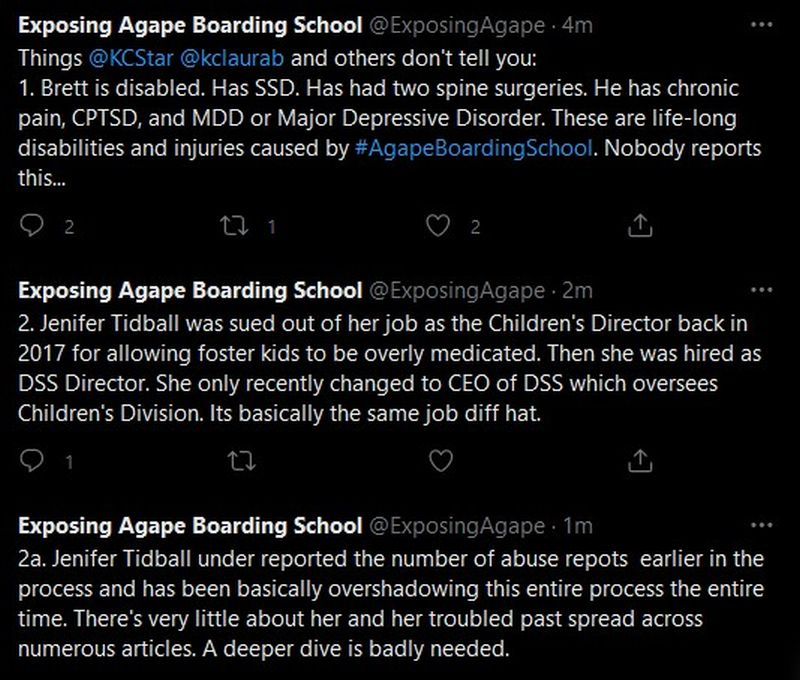Click the 2m timestamp on second tweet
800x680 pixels.
[577, 291]
